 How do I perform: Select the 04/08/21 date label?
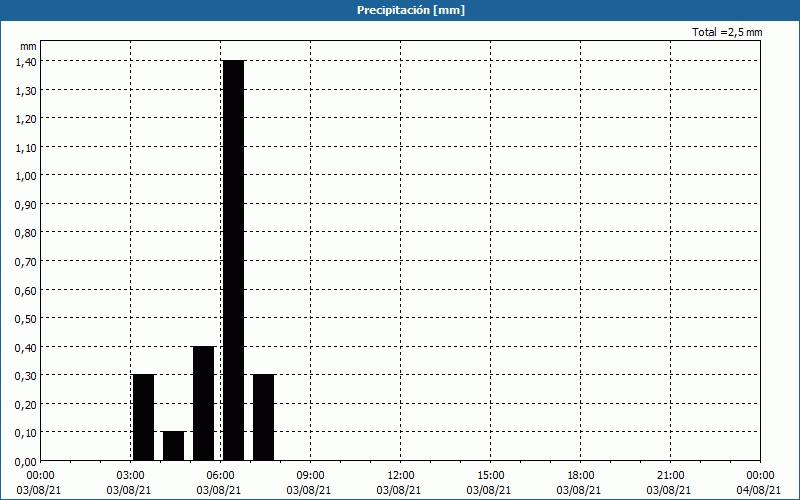pos(759,490)
